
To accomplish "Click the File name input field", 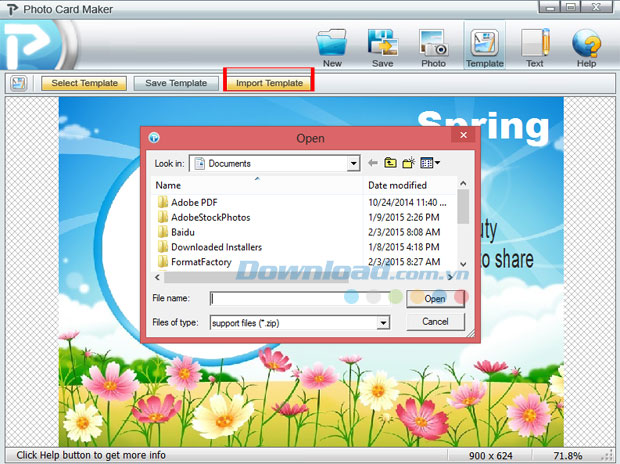I will coord(300,298).
